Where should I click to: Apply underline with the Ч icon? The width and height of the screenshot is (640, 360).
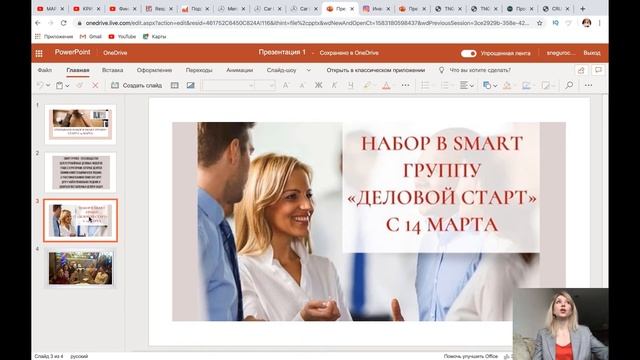click(x=351, y=85)
